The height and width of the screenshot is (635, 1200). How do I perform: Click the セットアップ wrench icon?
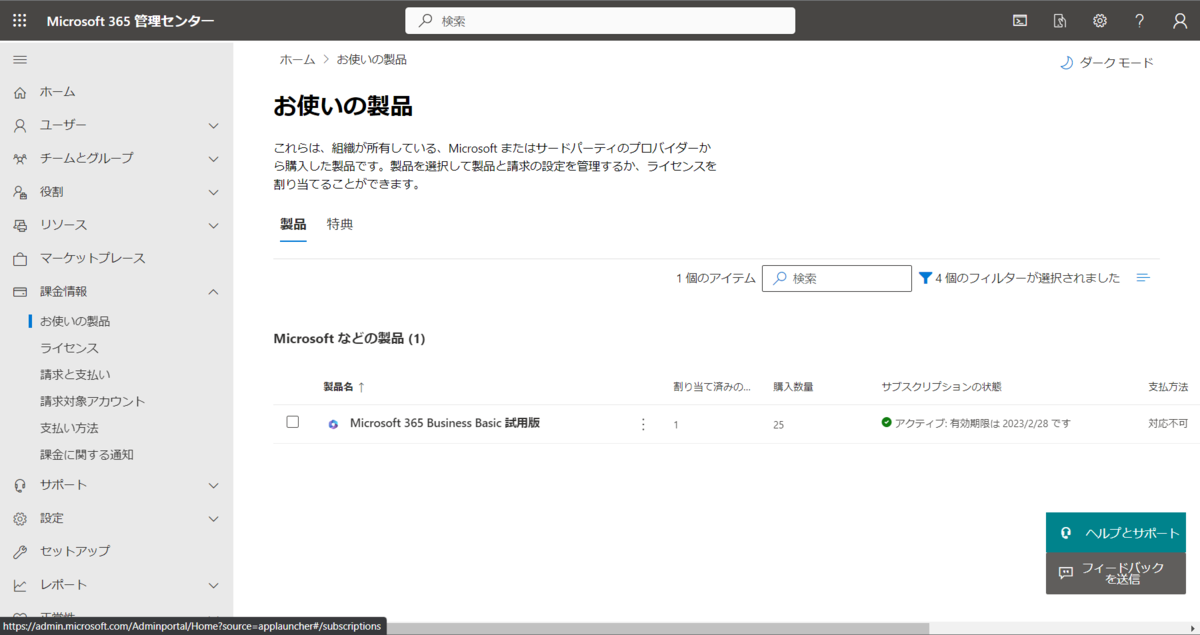pos(20,551)
